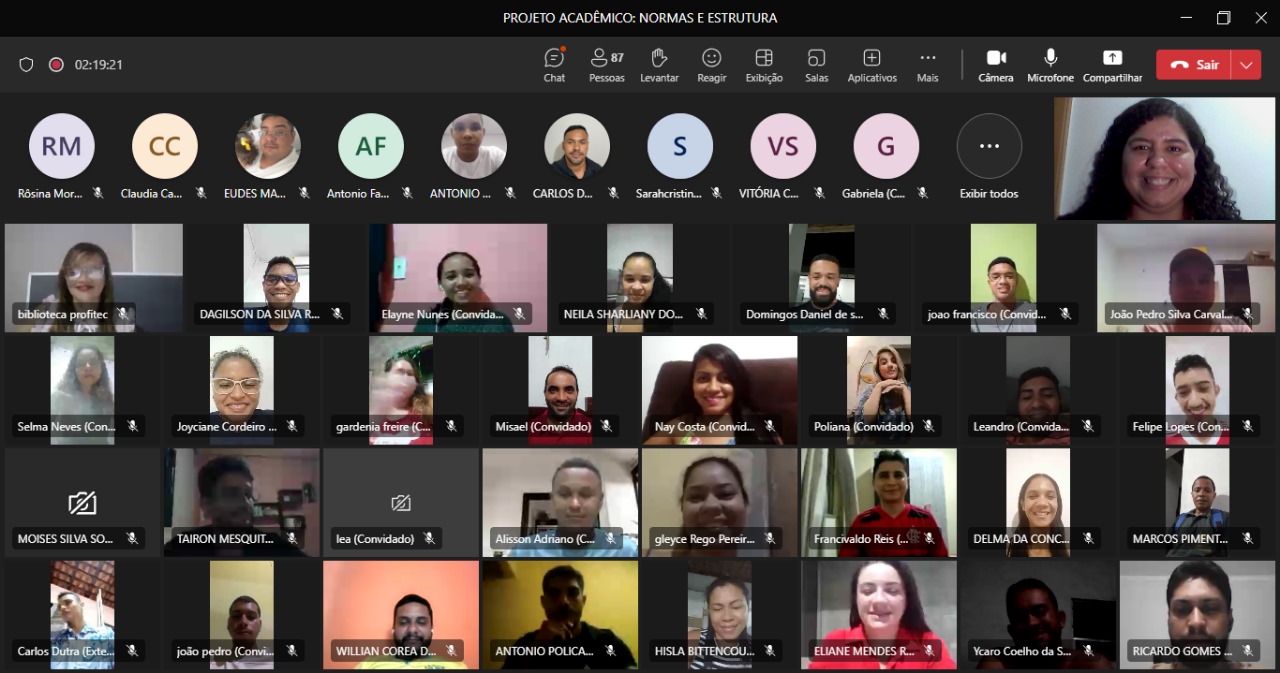
Task: Click muted mic icon next to Rôsina Mor...
Action: [98, 193]
